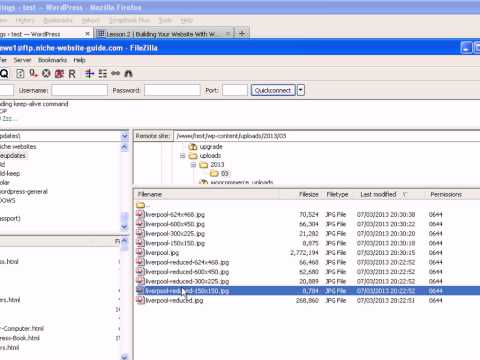This screenshot has width=480, height=360.
Task: Click local file list scroll down arrow
Action: pos(124,356)
